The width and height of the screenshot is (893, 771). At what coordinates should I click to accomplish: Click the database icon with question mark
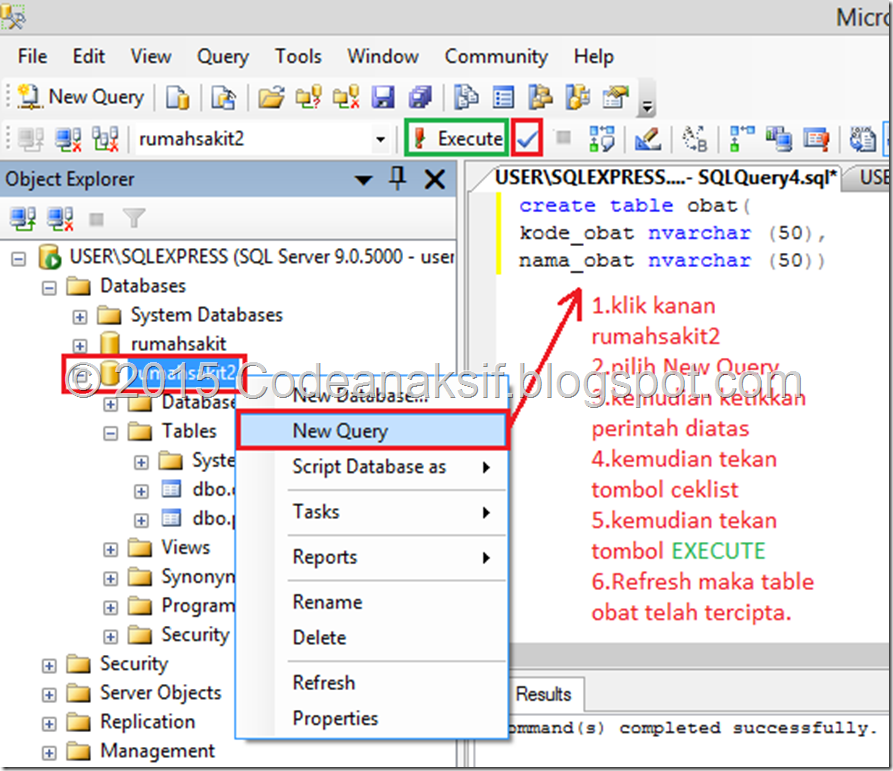[309, 97]
